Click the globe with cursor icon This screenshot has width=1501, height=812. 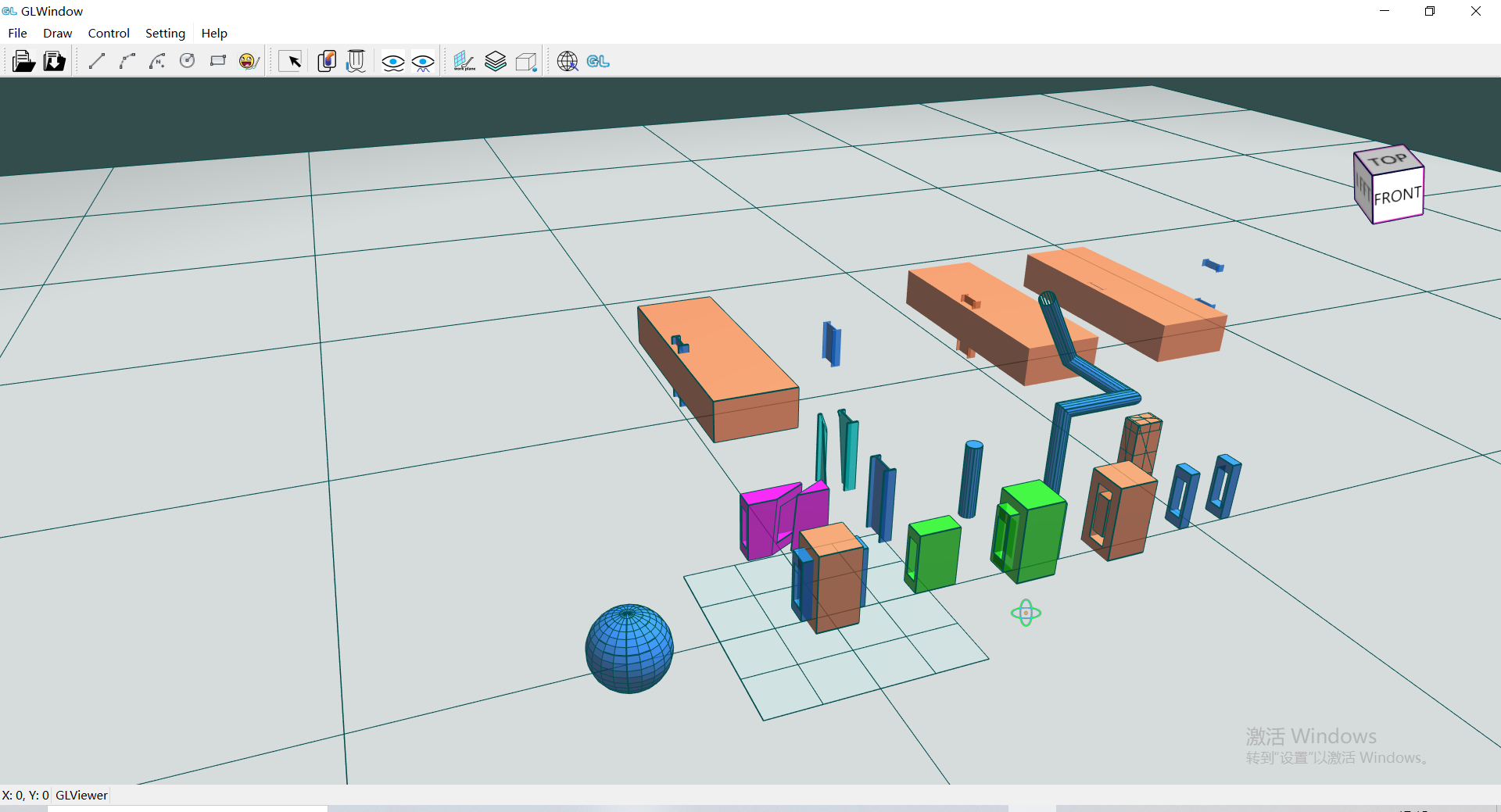pyautogui.click(x=568, y=61)
